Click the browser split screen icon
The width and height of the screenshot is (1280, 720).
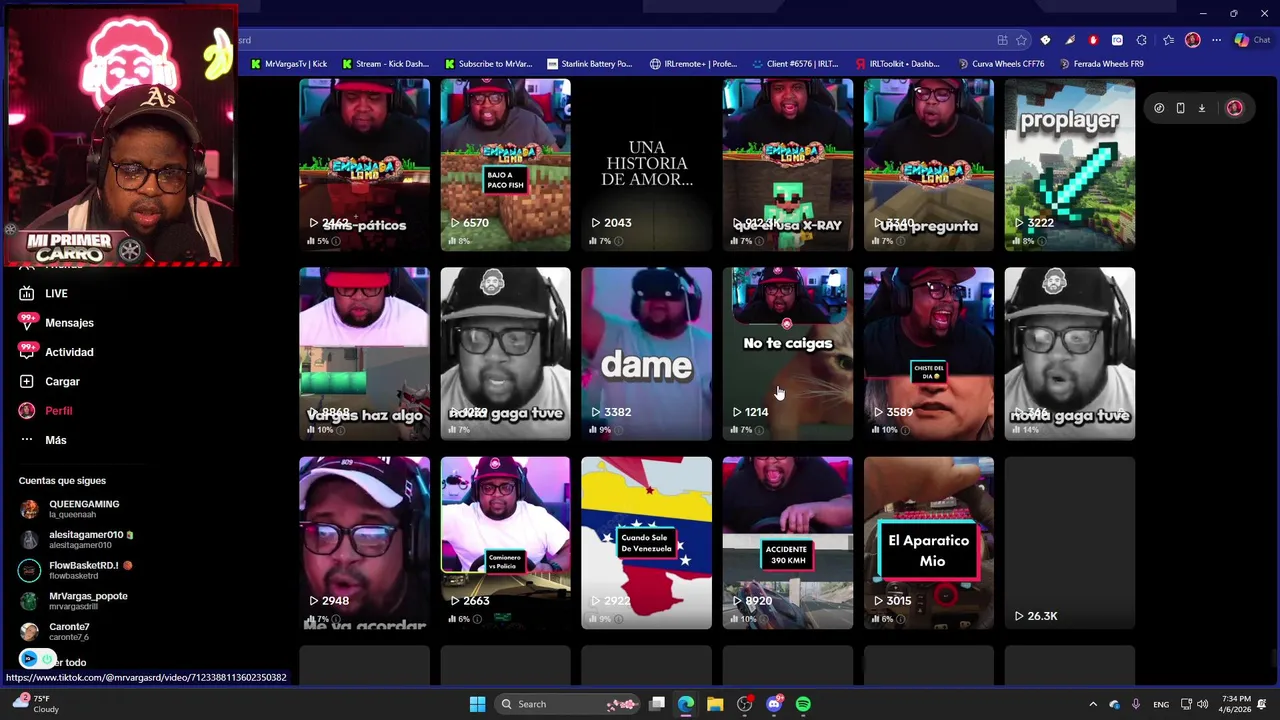(x=1002, y=40)
